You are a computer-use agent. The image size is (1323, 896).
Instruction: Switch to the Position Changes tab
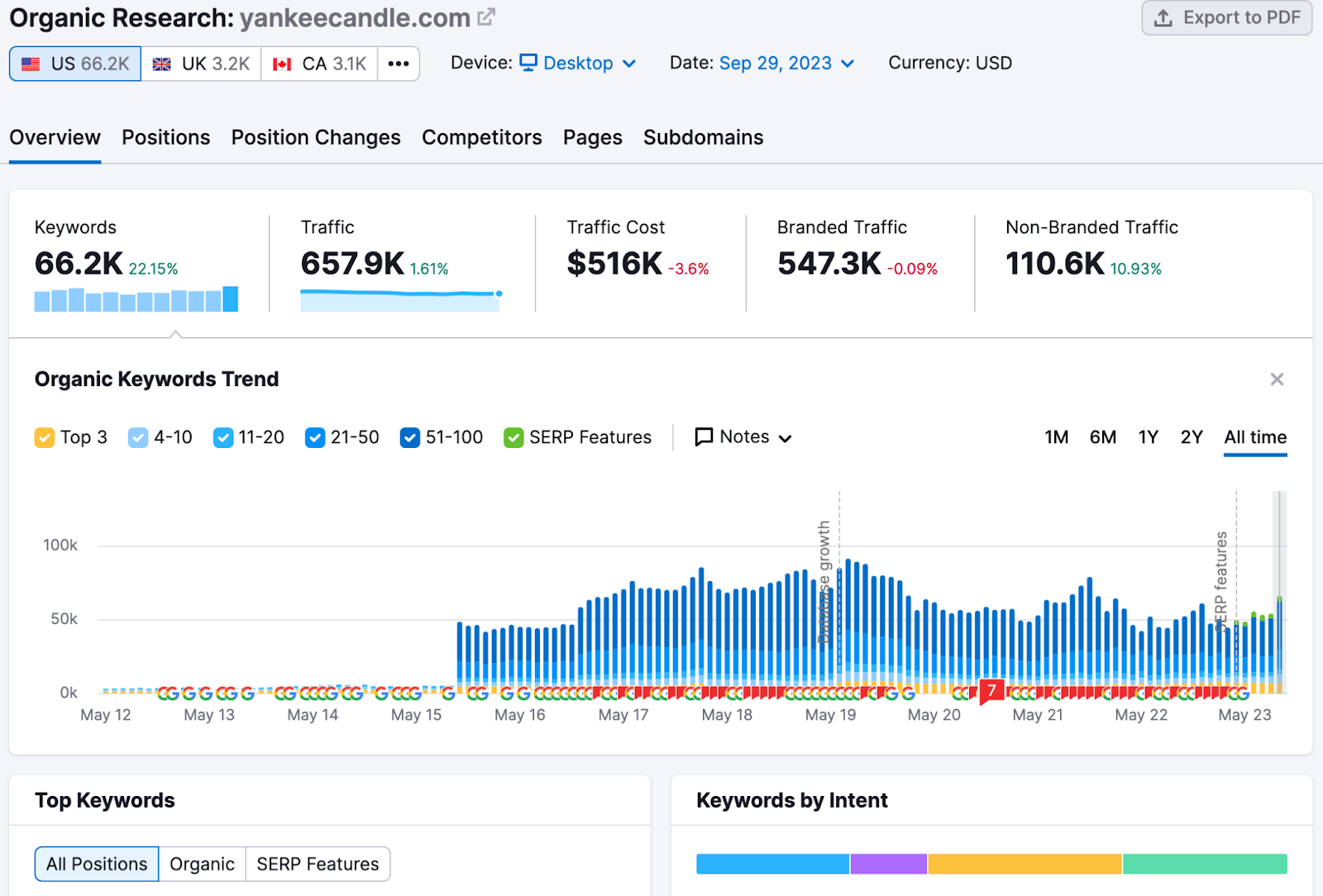point(316,137)
